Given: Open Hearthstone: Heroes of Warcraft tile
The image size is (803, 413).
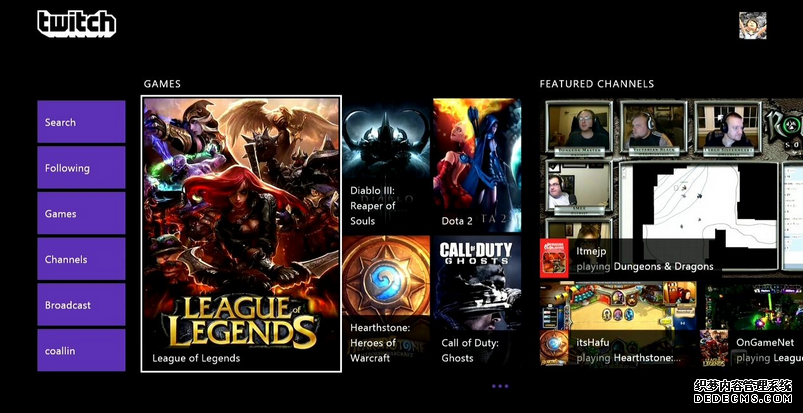Looking at the screenshot, I should point(386,303).
